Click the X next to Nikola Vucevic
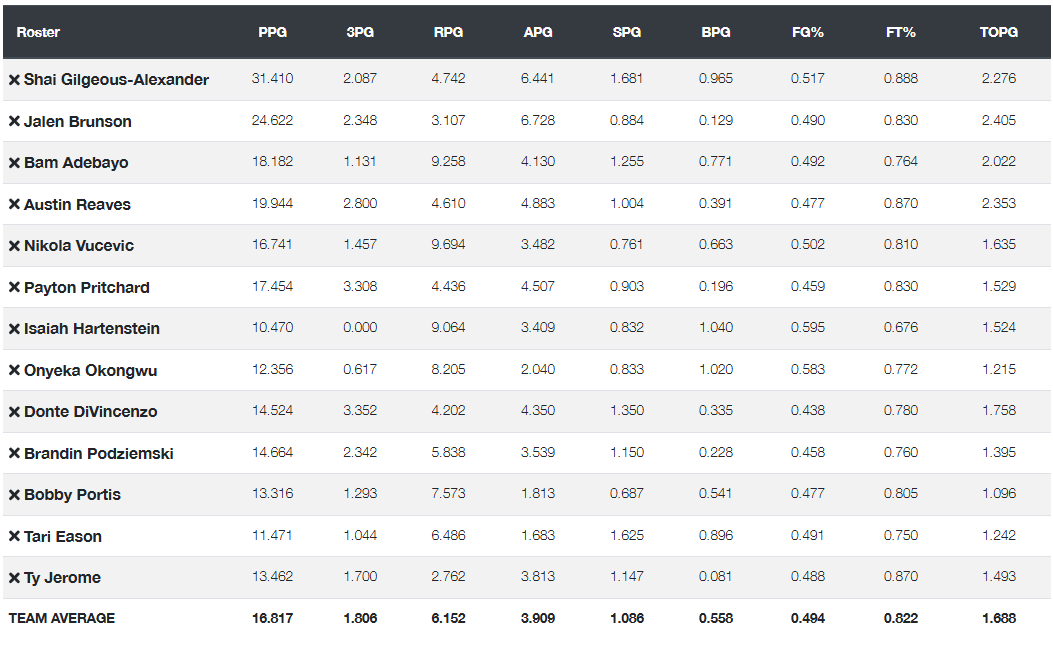Viewport: 1053px width, 648px height. pos(14,246)
